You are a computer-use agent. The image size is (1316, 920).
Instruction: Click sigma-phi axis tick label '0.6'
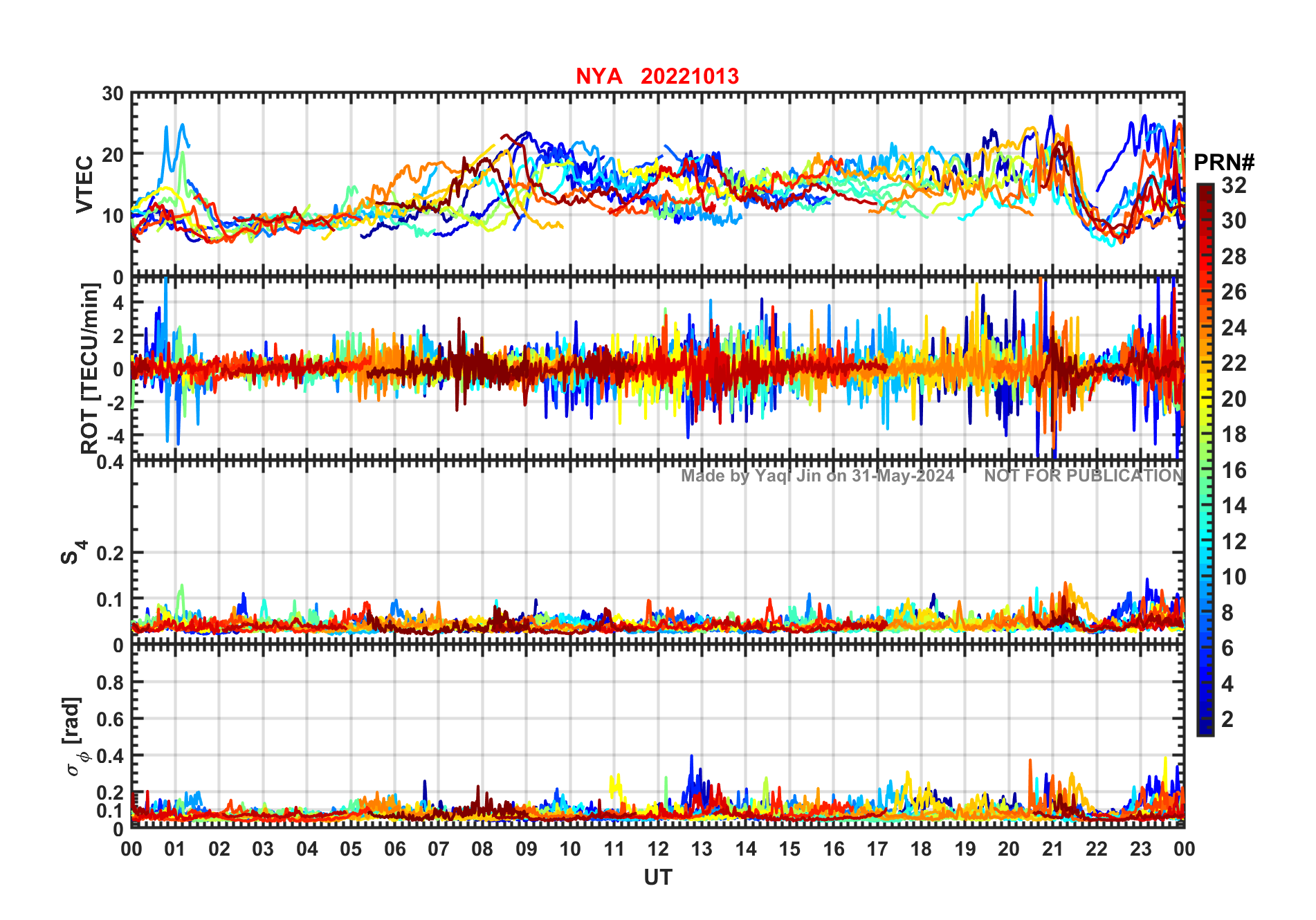(111, 719)
